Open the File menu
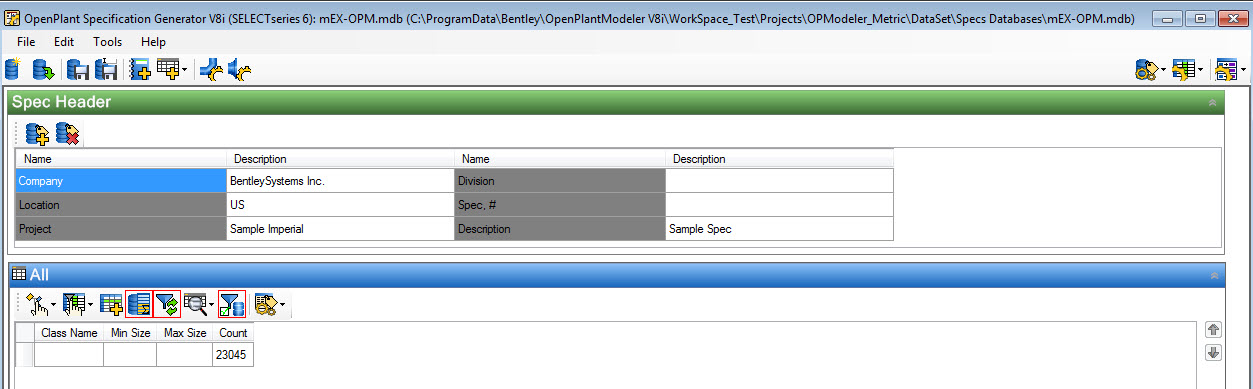Screen dimensions: 1253x389 (26, 42)
